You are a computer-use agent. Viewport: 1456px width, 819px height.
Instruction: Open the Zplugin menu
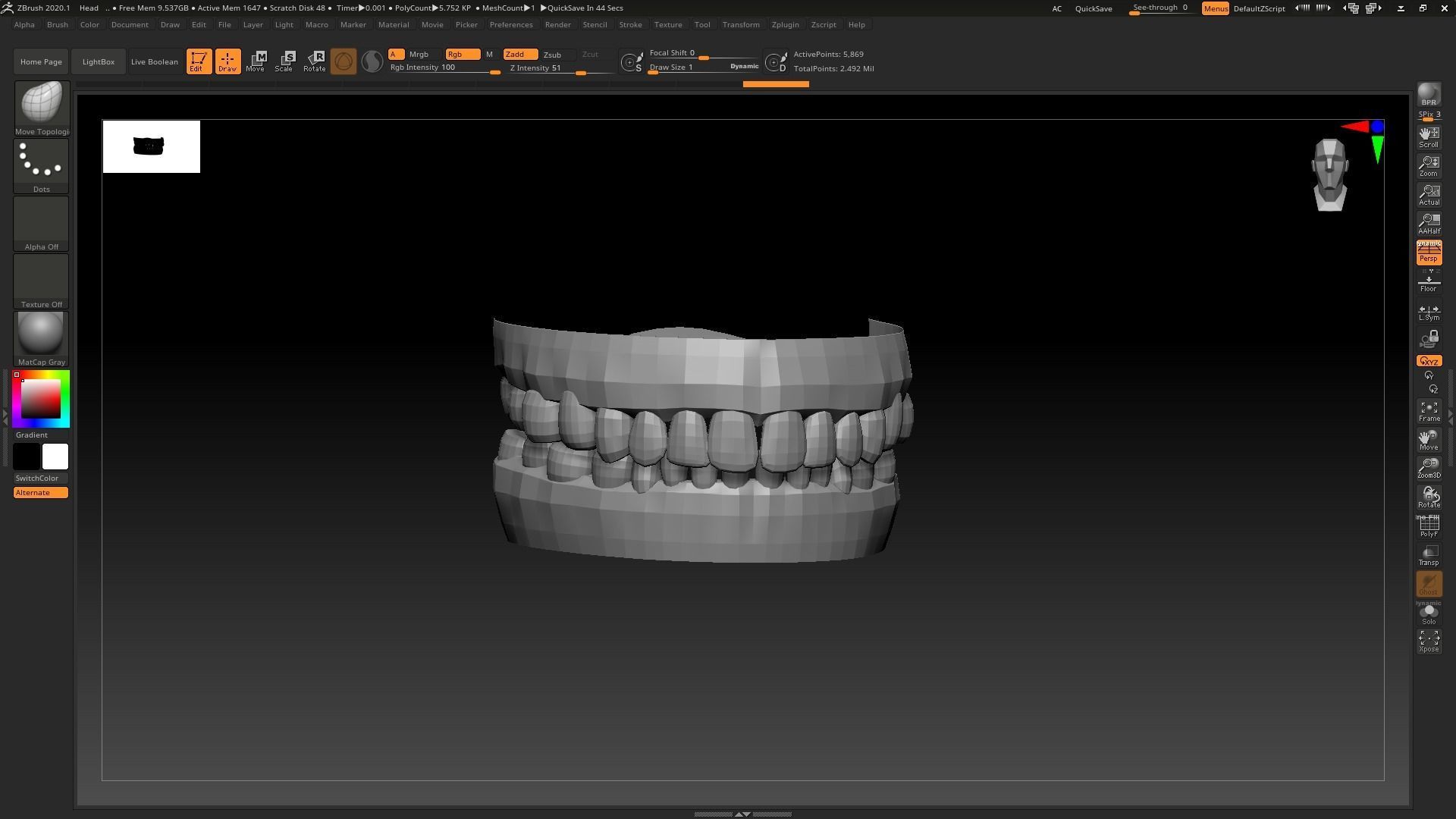(x=785, y=24)
